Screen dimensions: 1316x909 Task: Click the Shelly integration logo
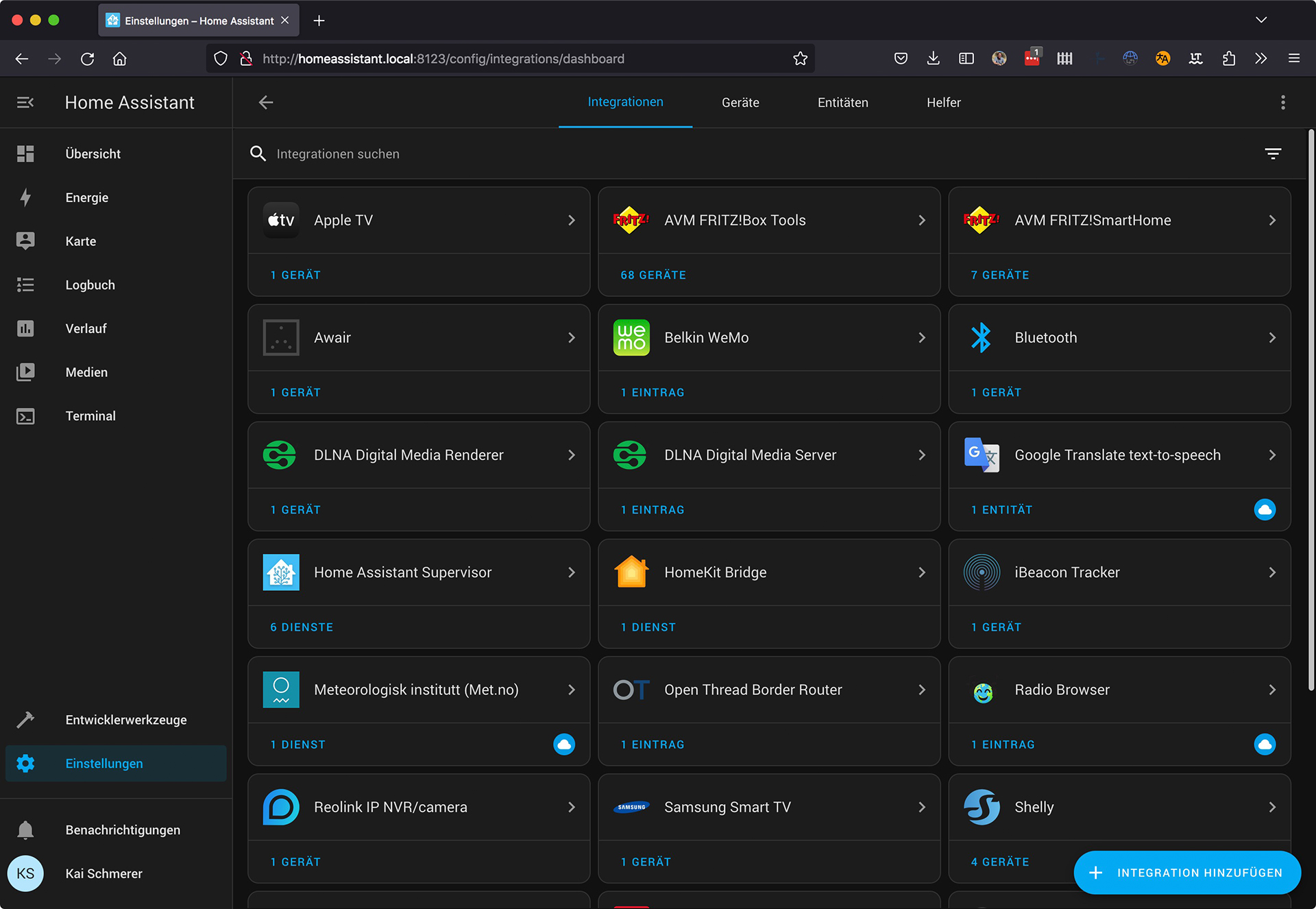981,807
